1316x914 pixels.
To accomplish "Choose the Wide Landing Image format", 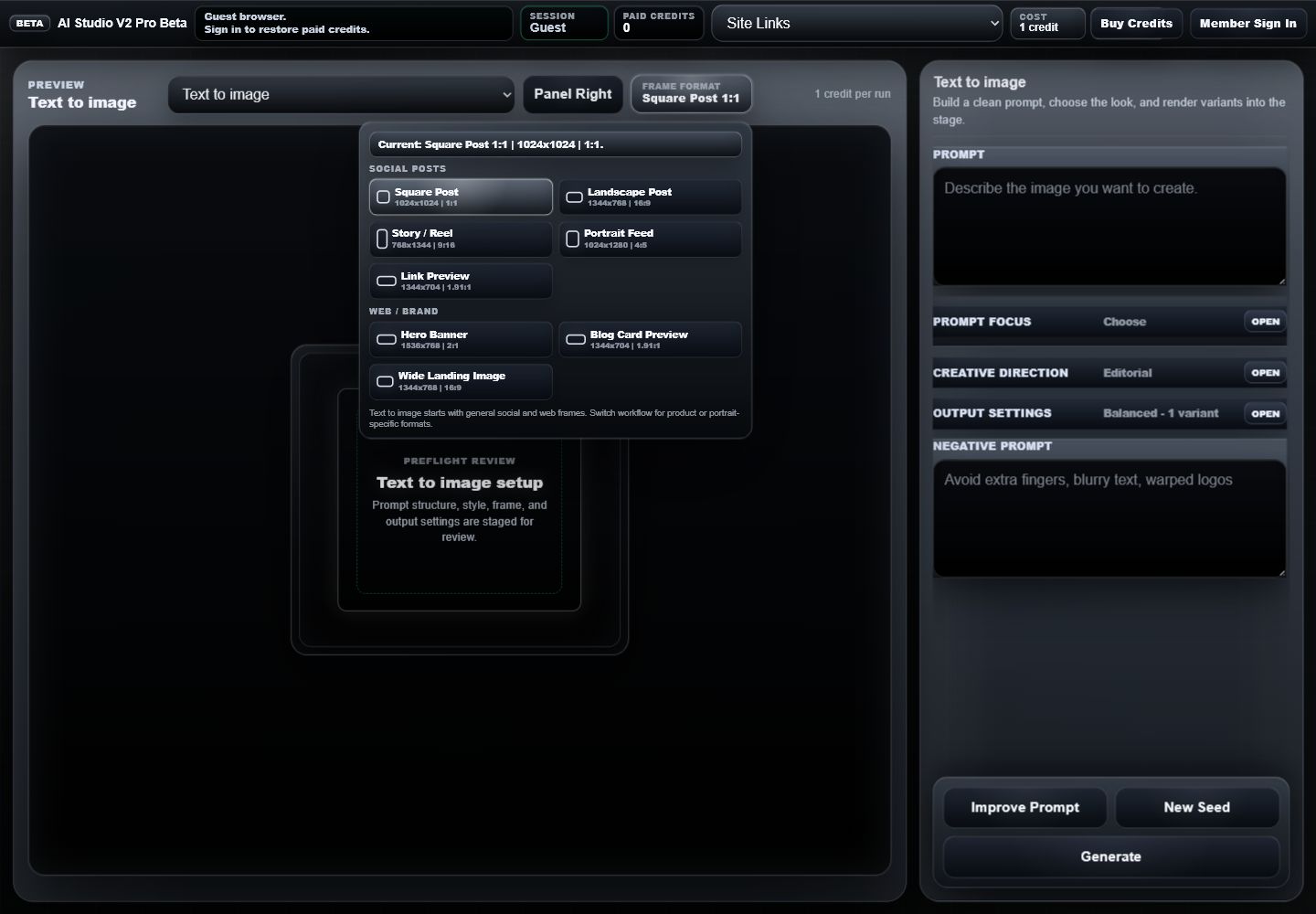I will click(461, 381).
